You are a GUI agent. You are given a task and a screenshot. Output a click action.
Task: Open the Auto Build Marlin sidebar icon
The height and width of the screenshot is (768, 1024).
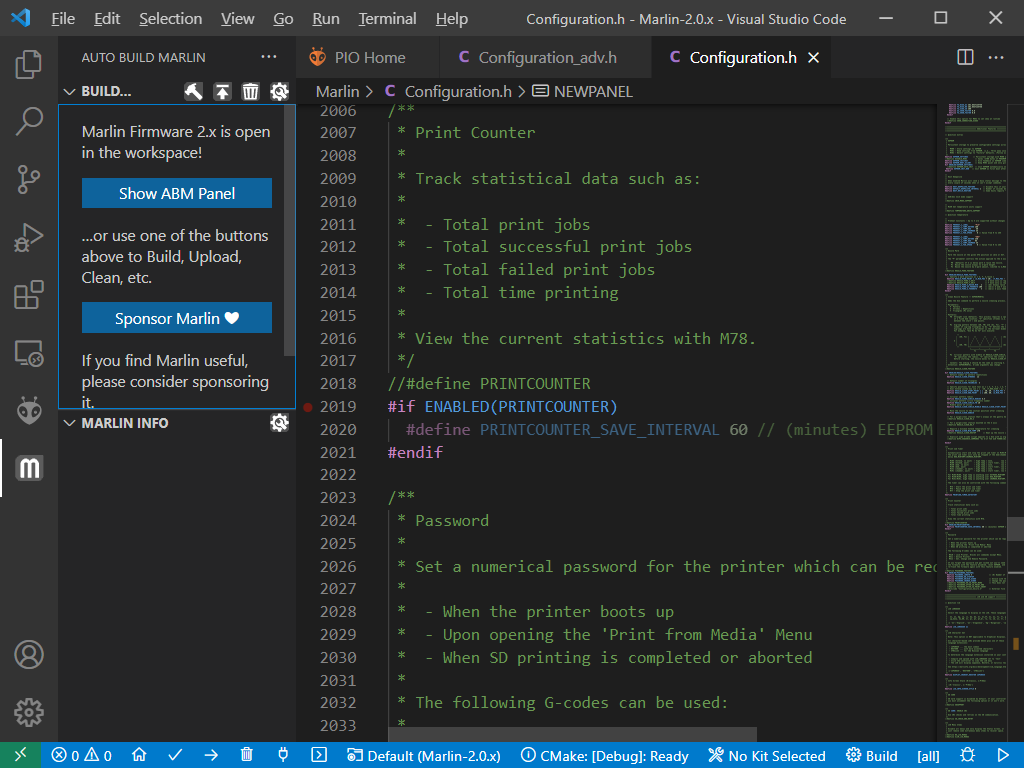click(x=29, y=467)
